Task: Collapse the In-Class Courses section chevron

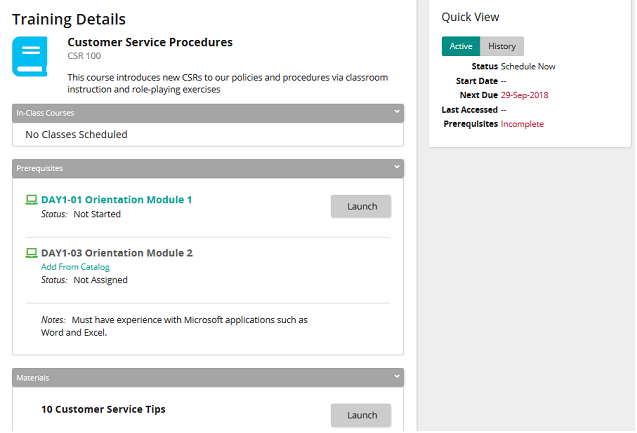Action: [x=396, y=112]
